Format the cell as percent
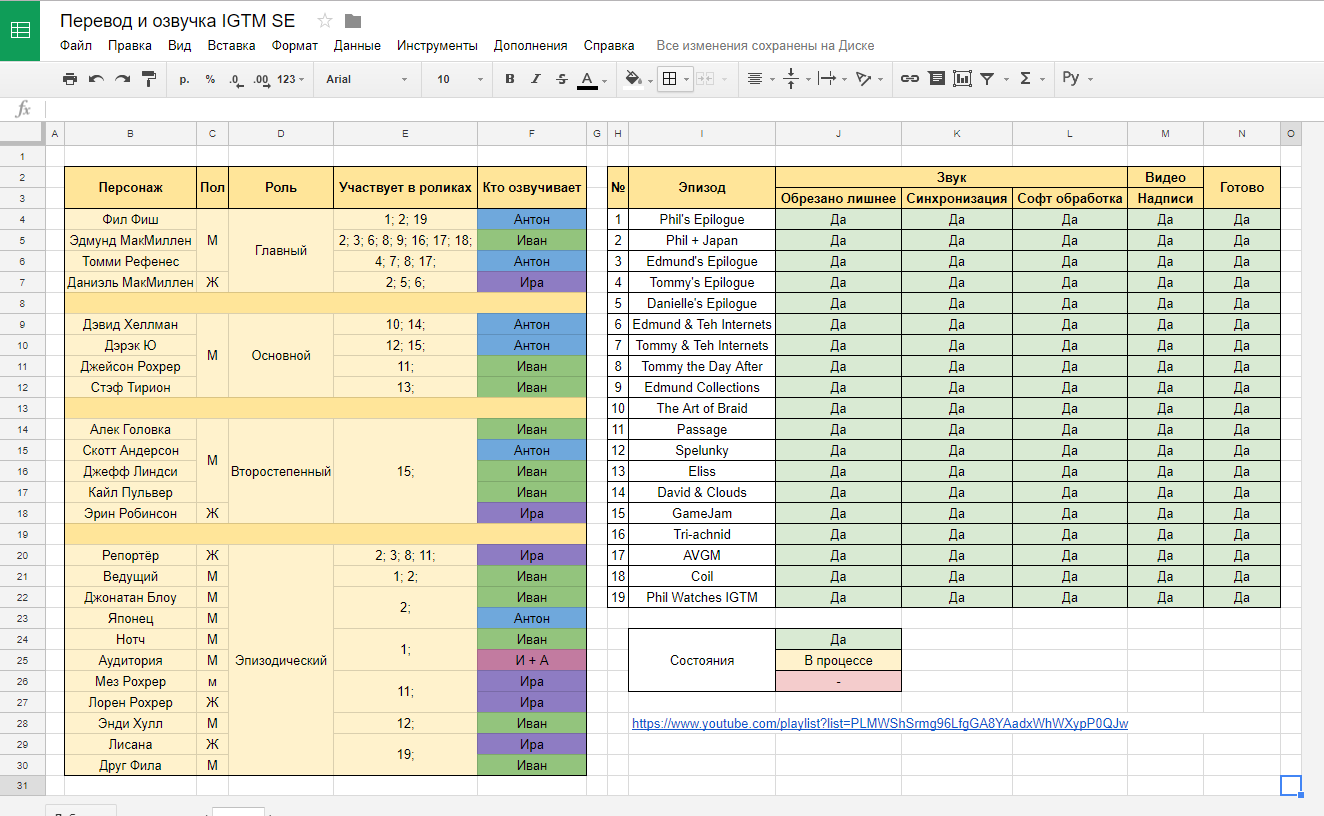1324x816 pixels. point(210,79)
